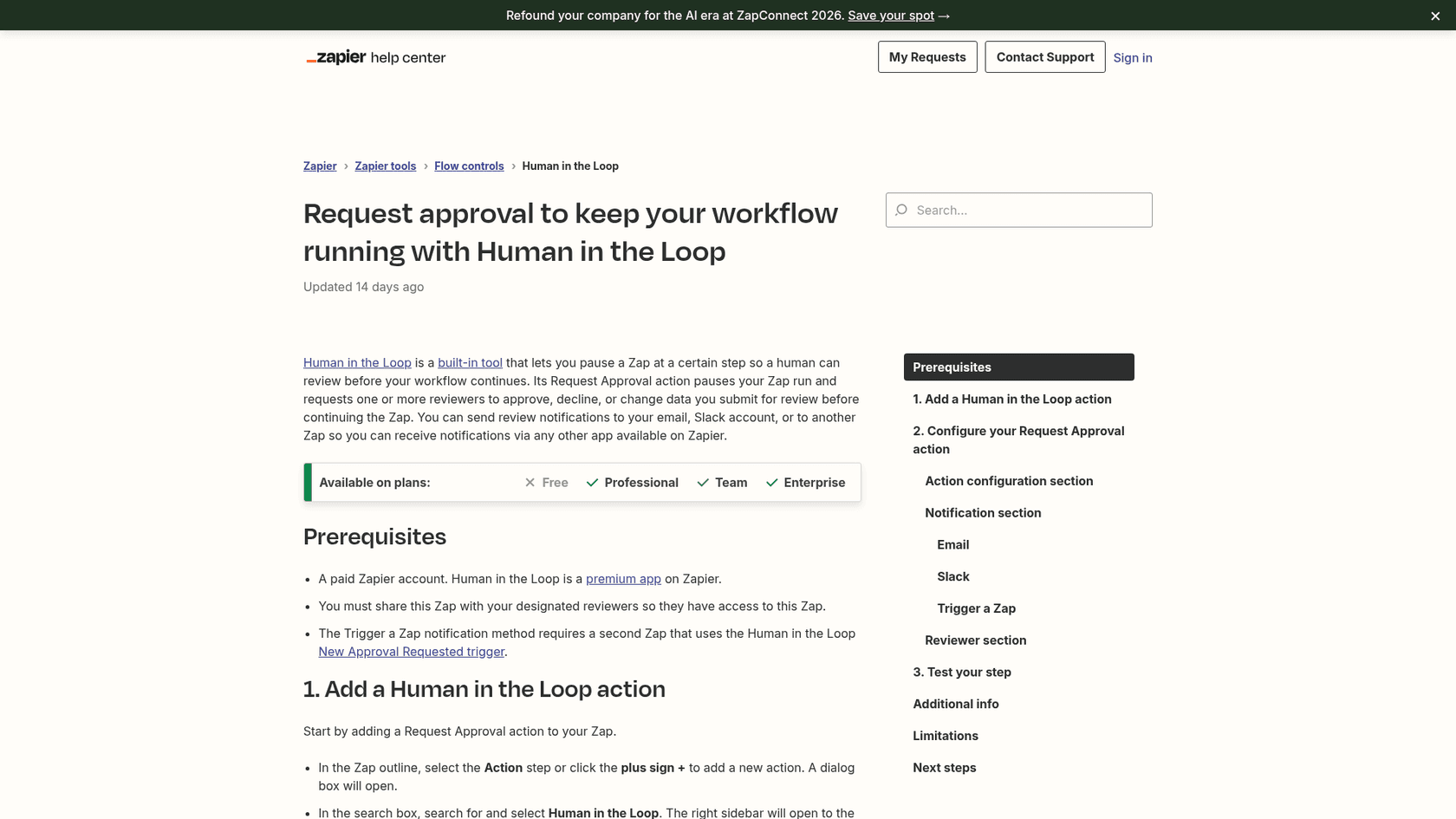Image resolution: width=1456 pixels, height=819 pixels.
Task: Click the 'Human in the Loop' breadcrumb text
Action: tap(570, 166)
